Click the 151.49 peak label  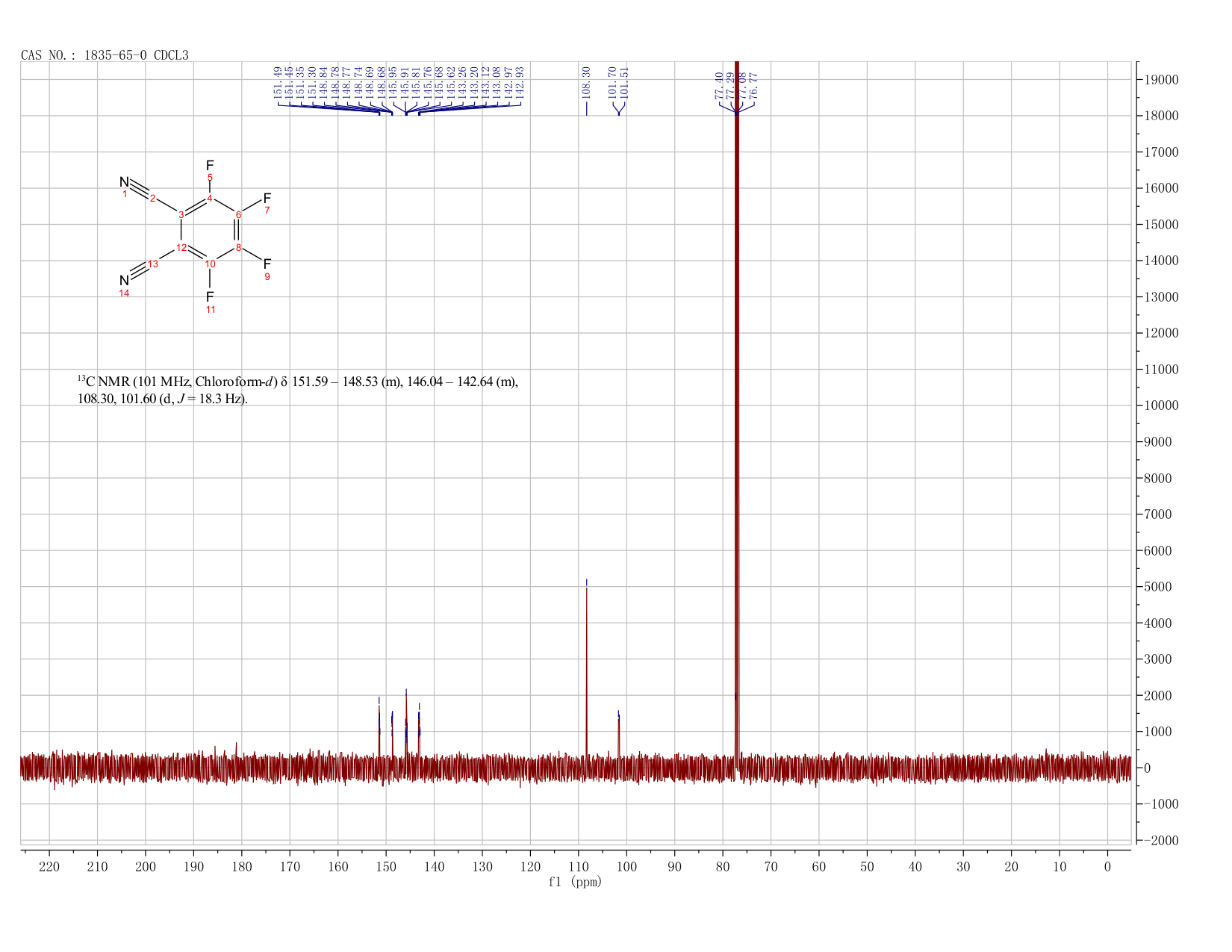(279, 82)
